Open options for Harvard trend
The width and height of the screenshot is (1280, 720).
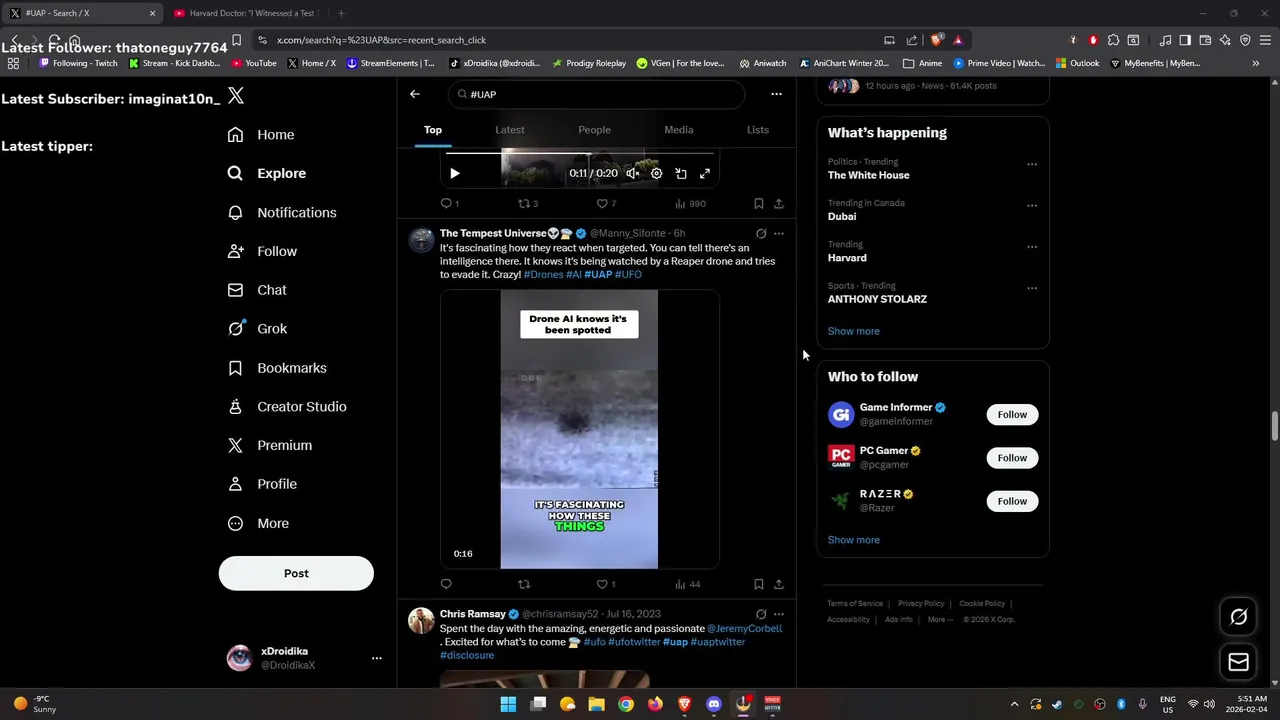[1032, 246]
